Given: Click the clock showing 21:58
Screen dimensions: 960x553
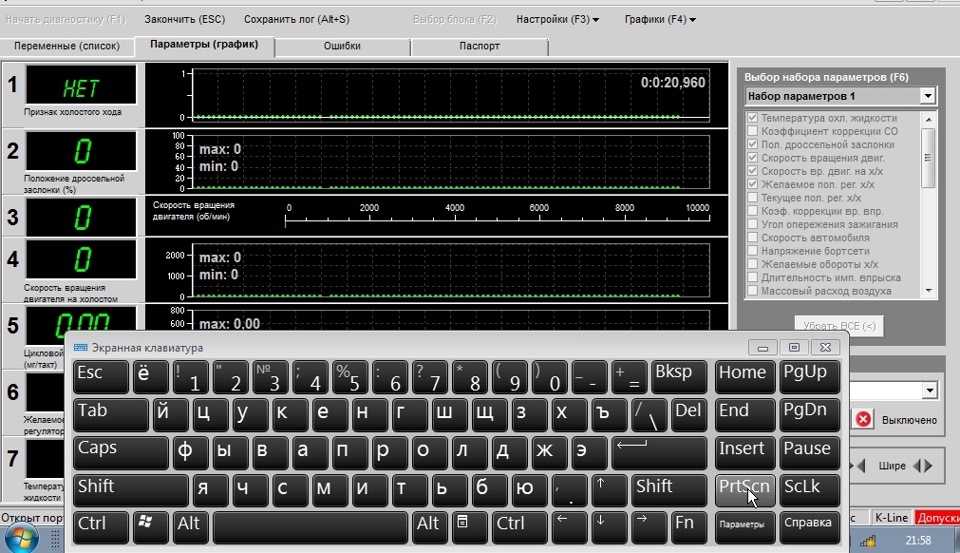Looking at the screenshot, I should 918,541.
